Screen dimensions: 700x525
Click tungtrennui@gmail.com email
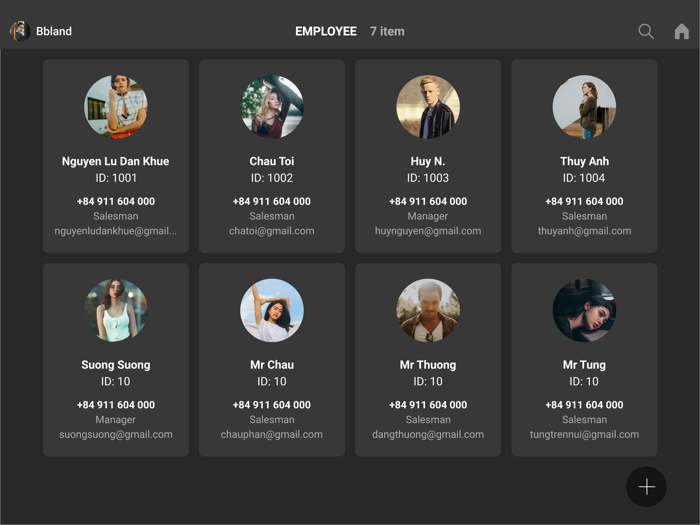[584, 434]
